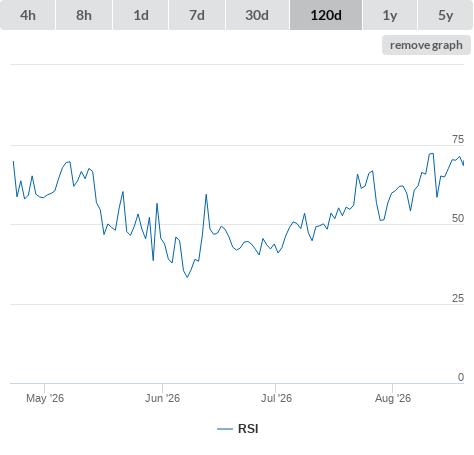Click the blue RSI legend line marker
474x455 pixels.
(x=225, y=429)
